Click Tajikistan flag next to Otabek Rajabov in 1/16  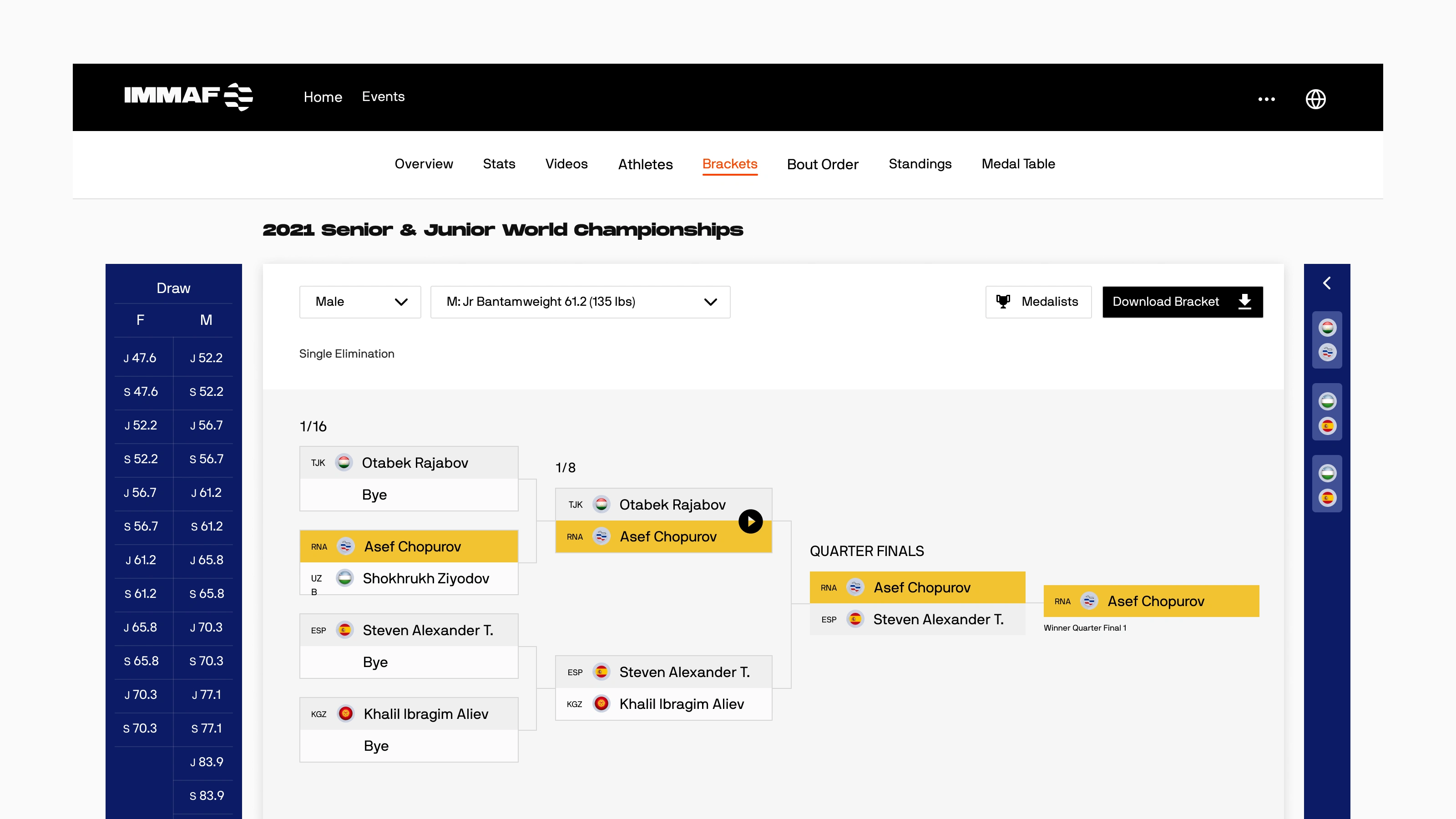point(344,462)
